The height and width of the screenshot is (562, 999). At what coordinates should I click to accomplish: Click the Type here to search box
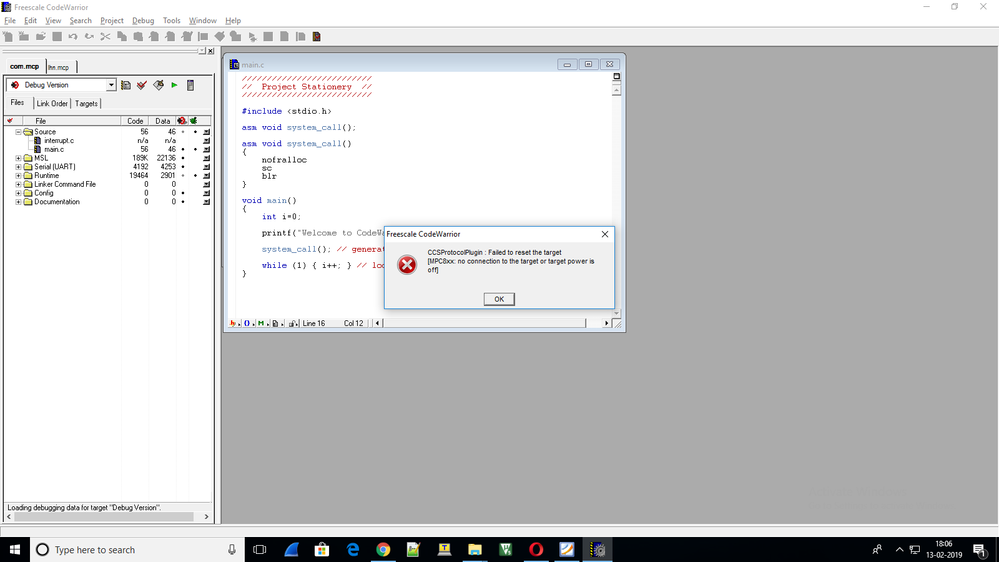tap(137, 549)
